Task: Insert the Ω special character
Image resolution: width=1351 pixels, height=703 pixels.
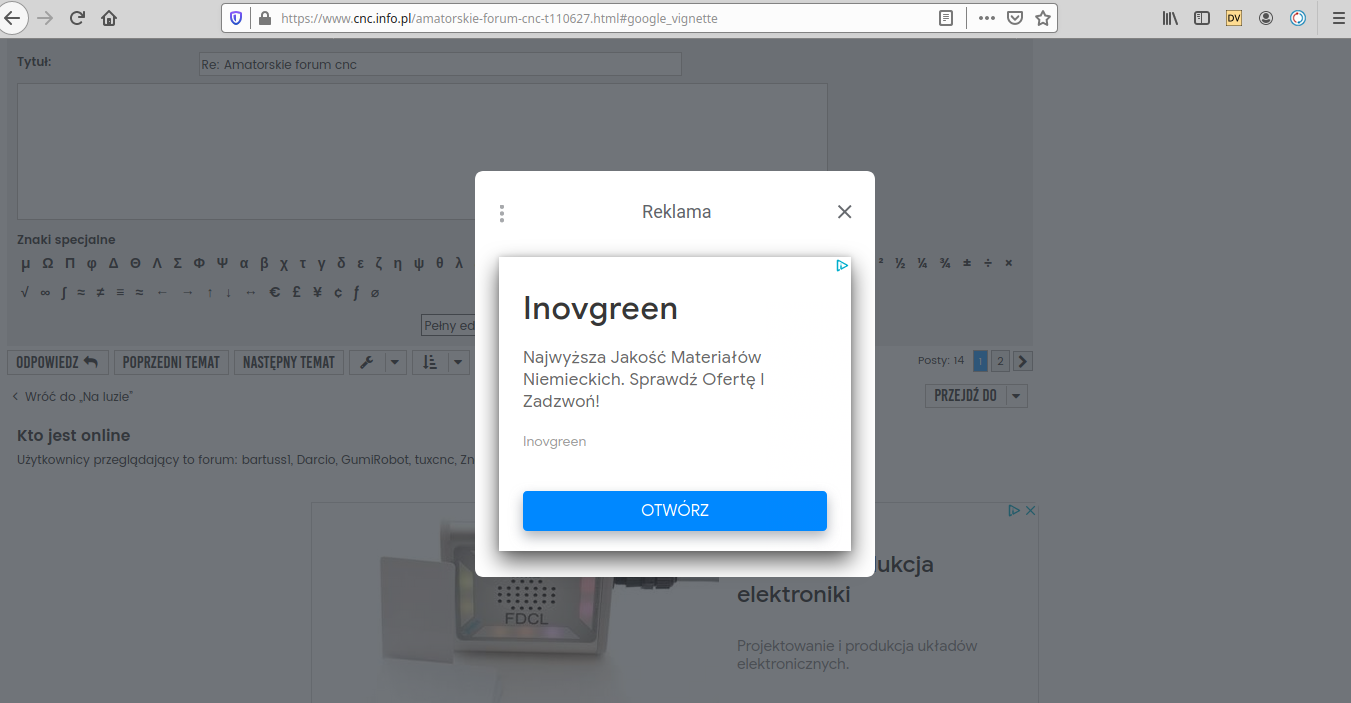Action: 47,264
